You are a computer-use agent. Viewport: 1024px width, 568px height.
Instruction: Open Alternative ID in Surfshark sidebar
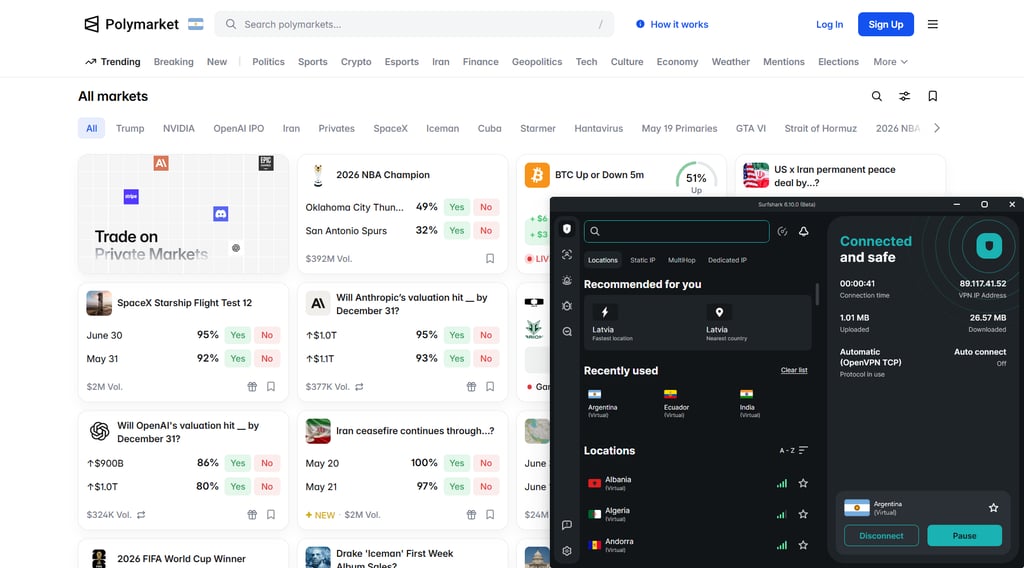[x=567, y=255]
